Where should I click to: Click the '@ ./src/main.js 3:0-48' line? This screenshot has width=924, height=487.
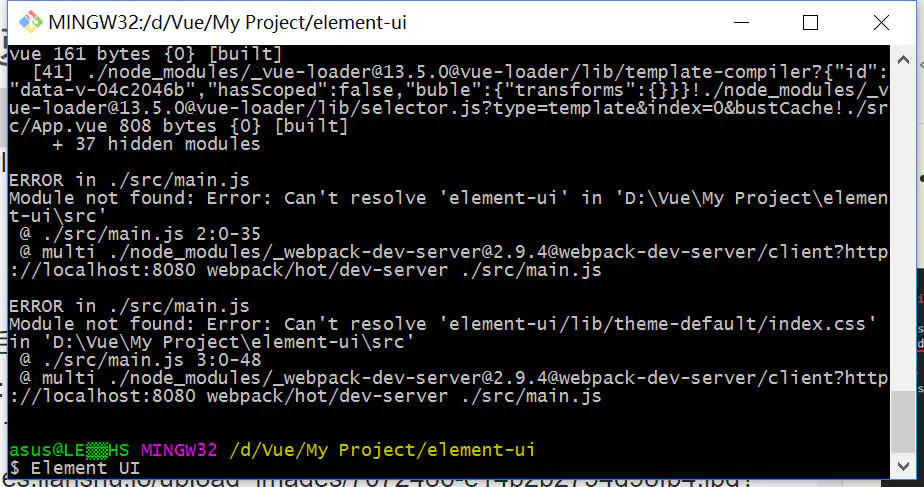(139, 360)
